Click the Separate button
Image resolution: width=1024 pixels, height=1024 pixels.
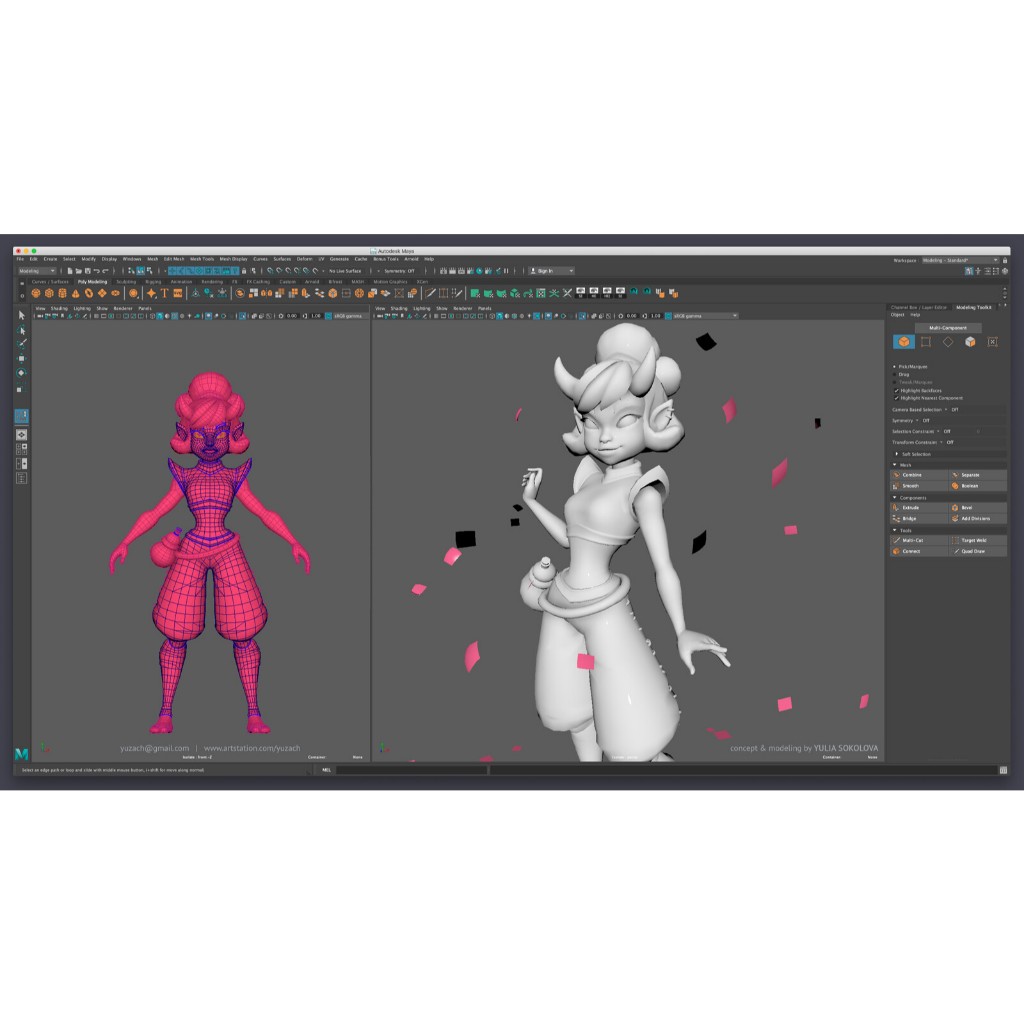[x=978, y=475]
